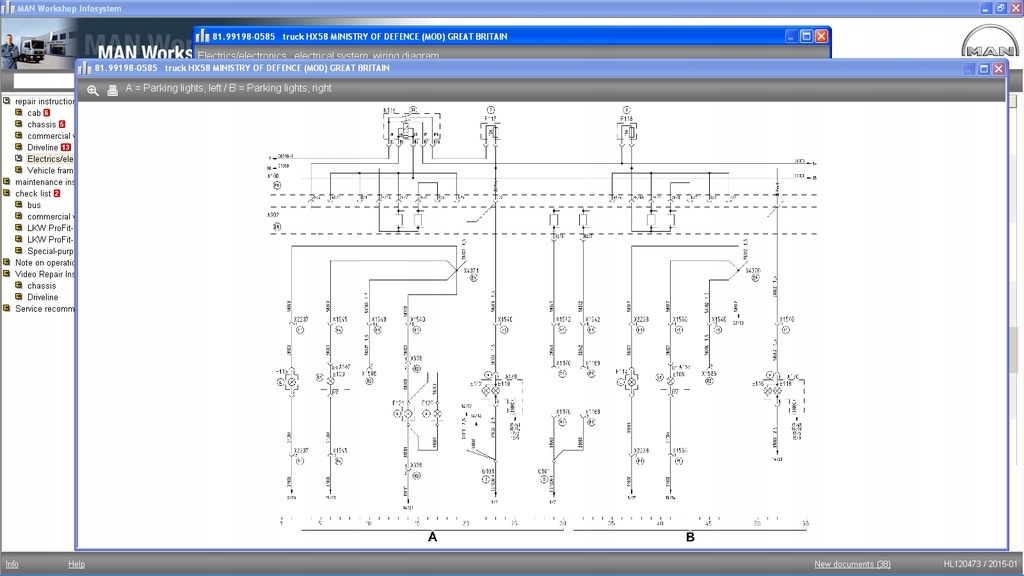Open the chassis folder under repair instructions

pyautogui.click(x=41, y=124)
